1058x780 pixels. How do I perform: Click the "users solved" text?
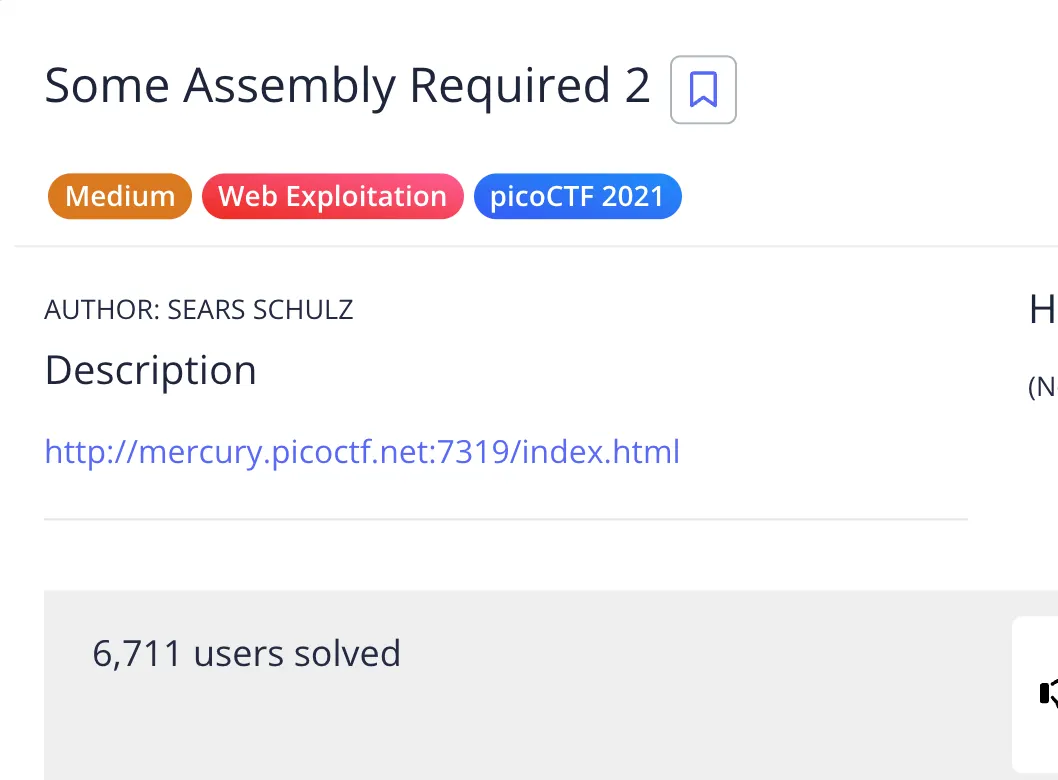tap(297, 653)
